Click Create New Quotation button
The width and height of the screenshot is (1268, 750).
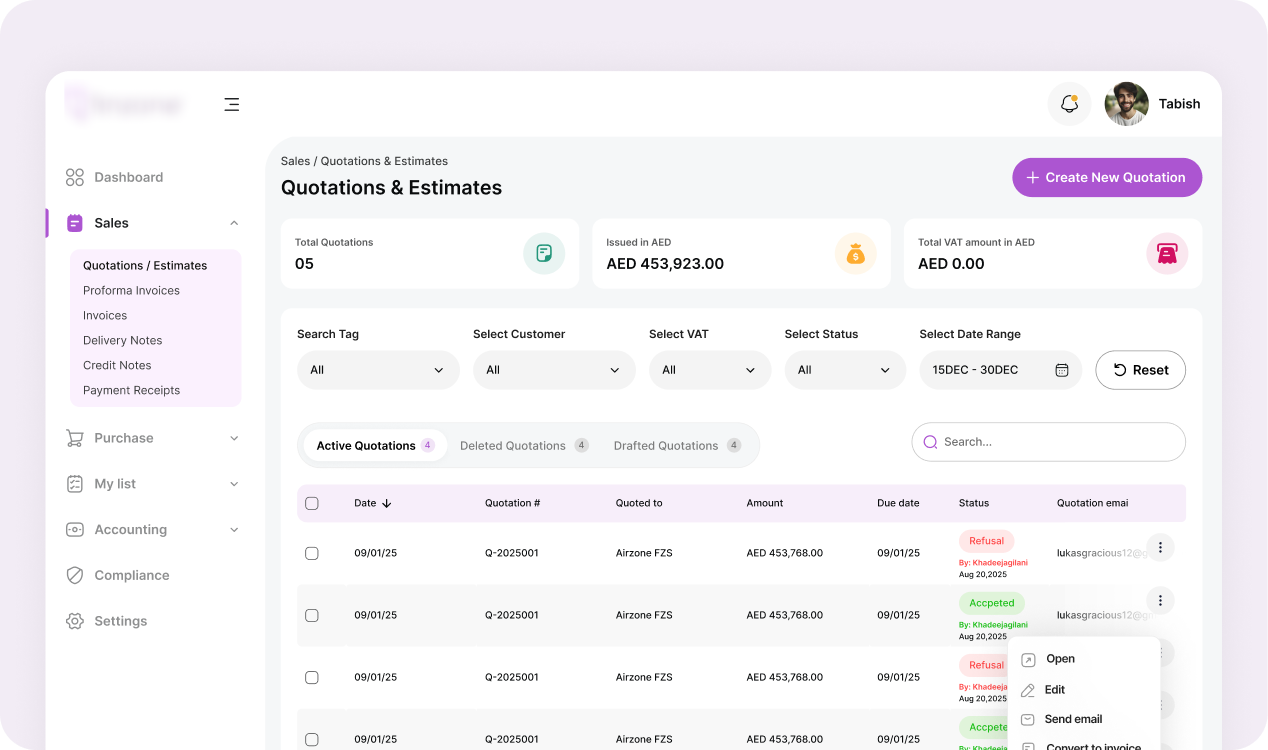click(x=1107, y=177)
